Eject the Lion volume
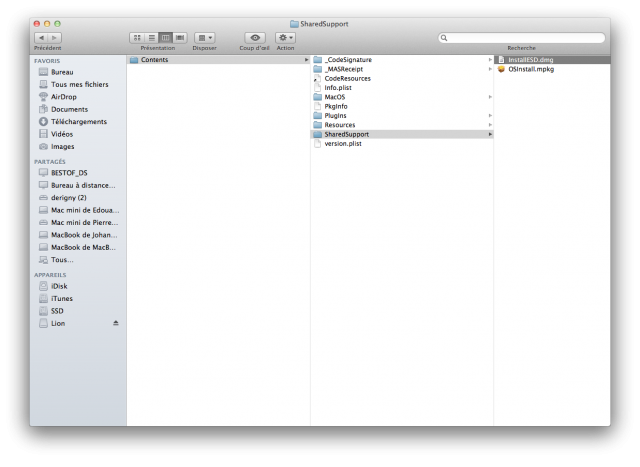This screenshot has width=640, height=467. click(x=116, y=323)
